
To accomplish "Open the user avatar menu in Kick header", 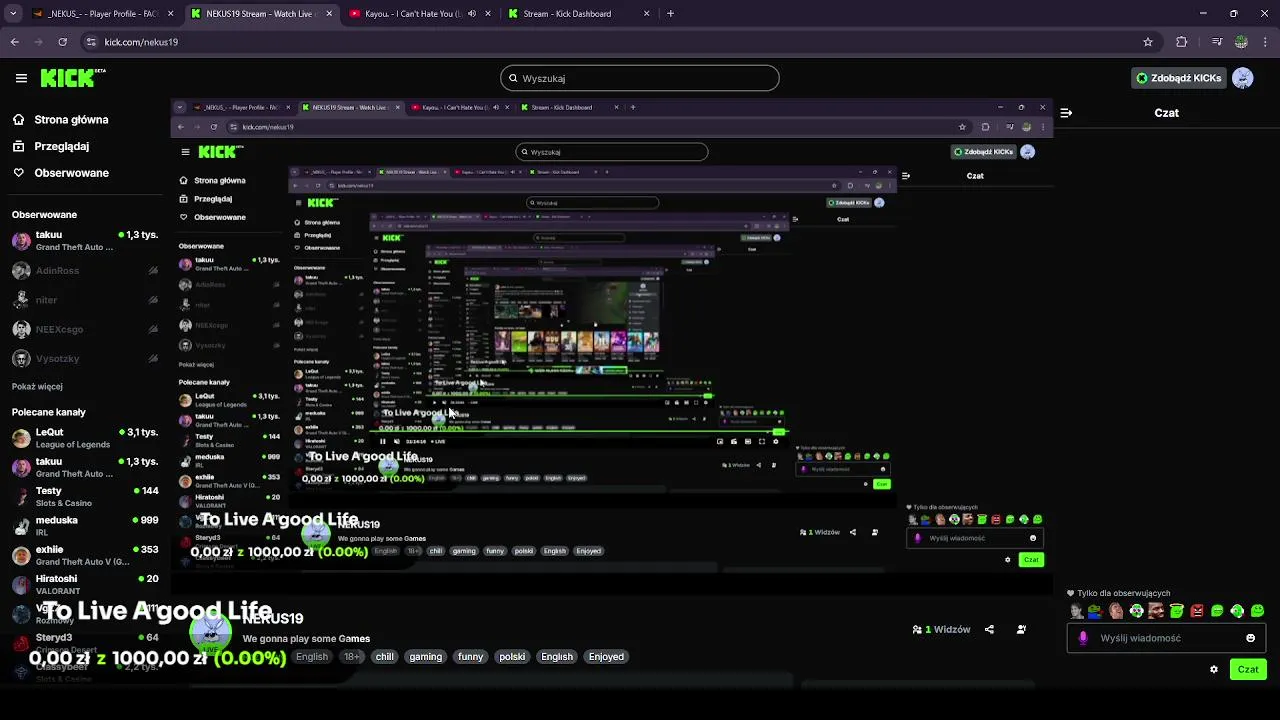I will click(x=1243, y=78).
